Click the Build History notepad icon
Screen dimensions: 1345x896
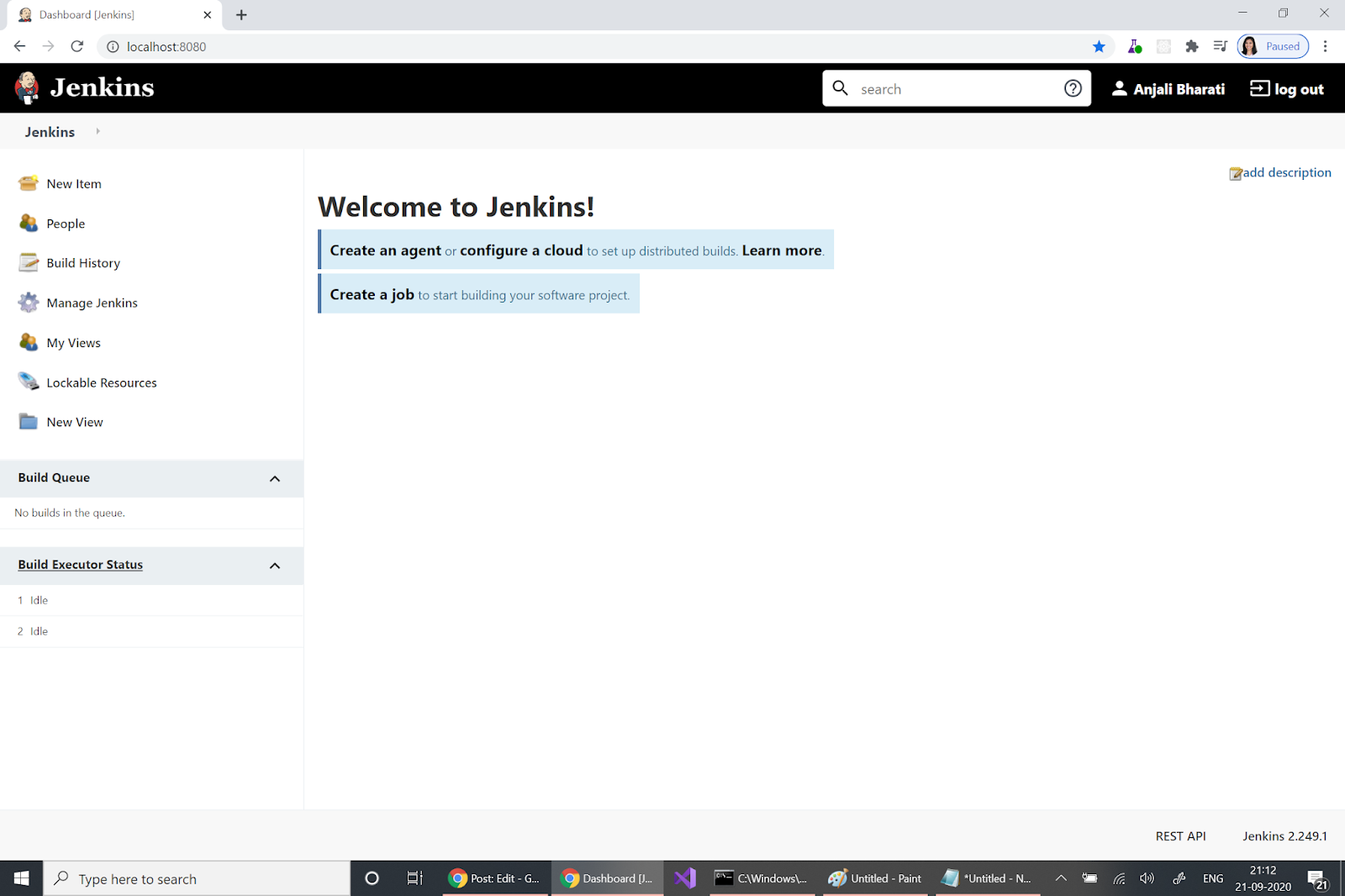(29, 262)
